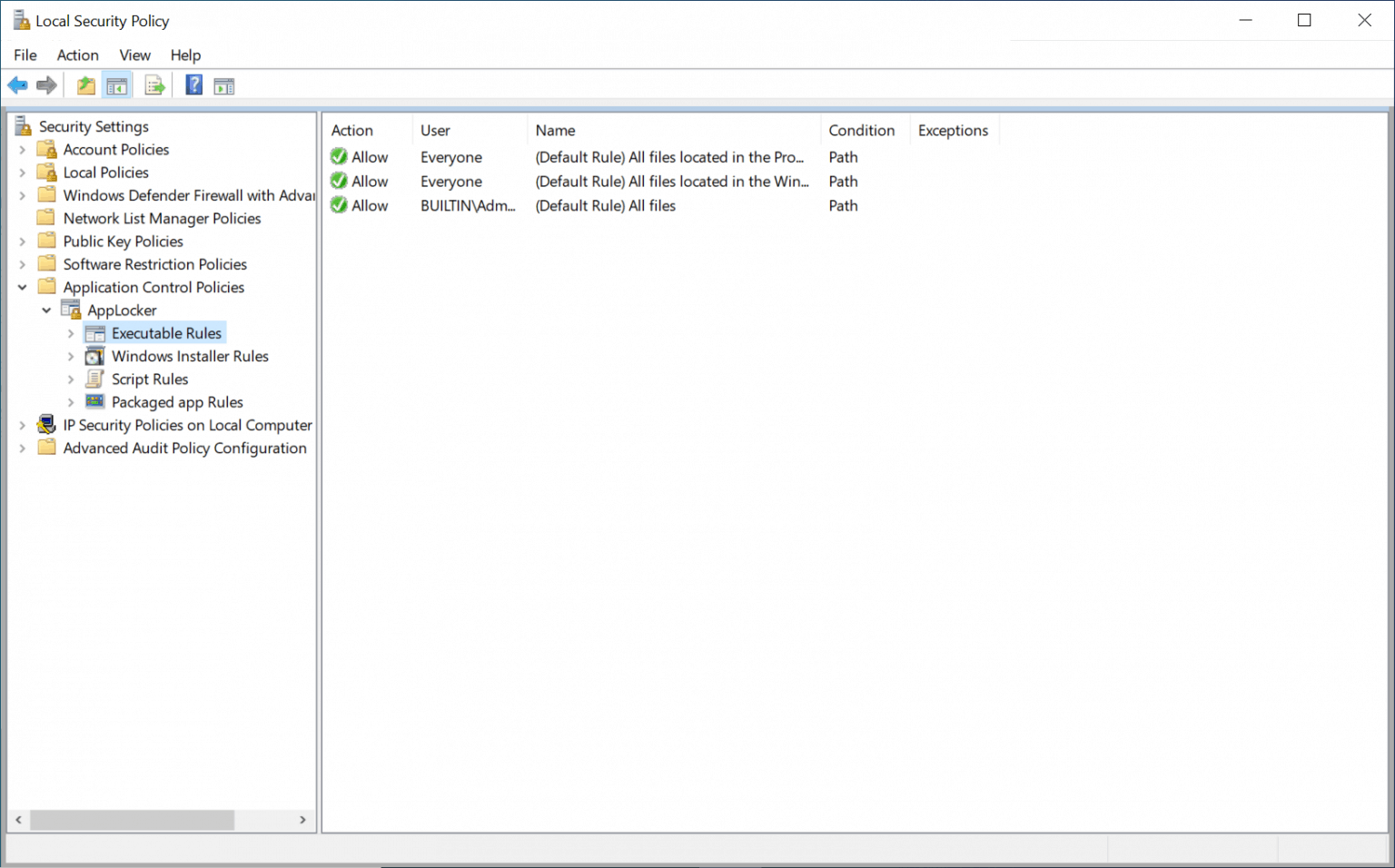Screen dimensions: 1395x868
Task: Select Packaged app Rules label
Action: (x=177, y=402)
